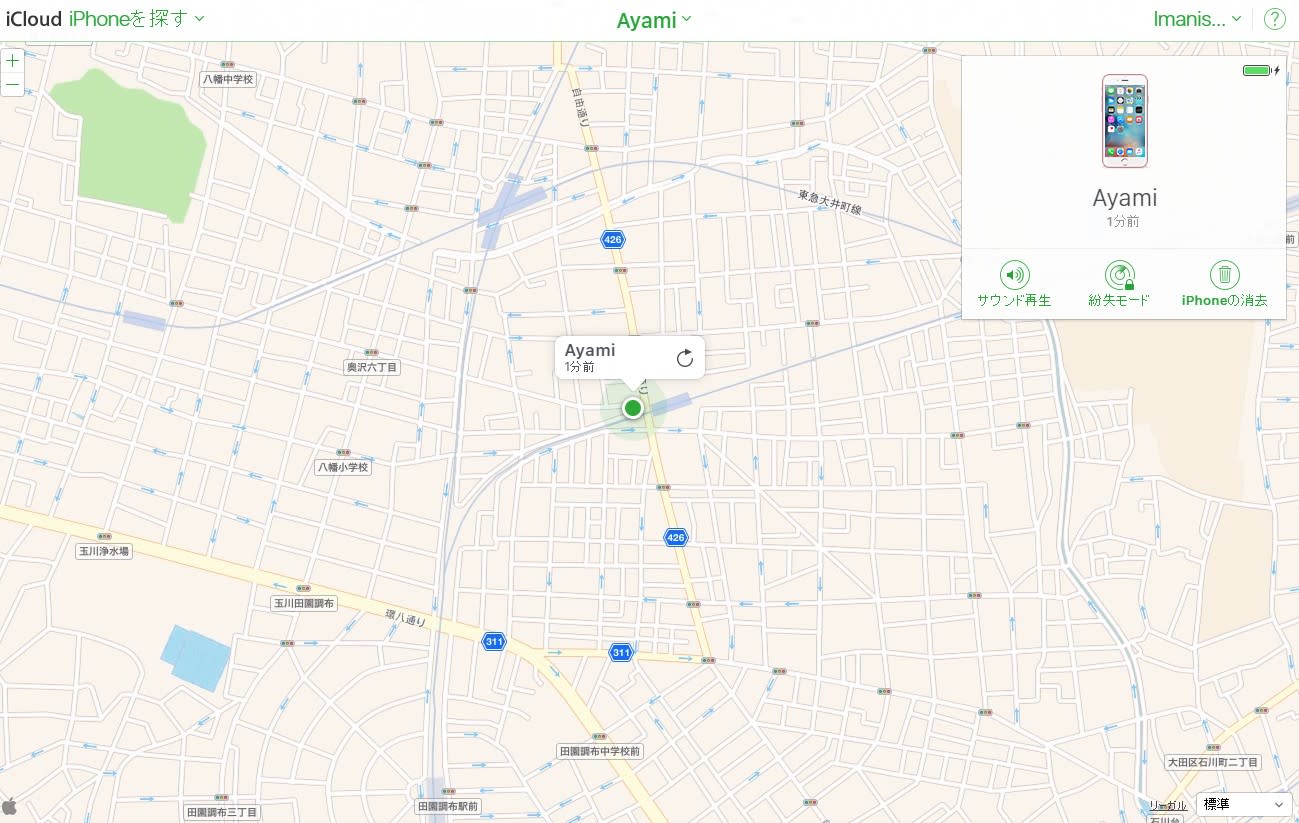This screenshot has width=1299, height=823.
Task: Click the iCloud logo text
Action: coord(34,19)
